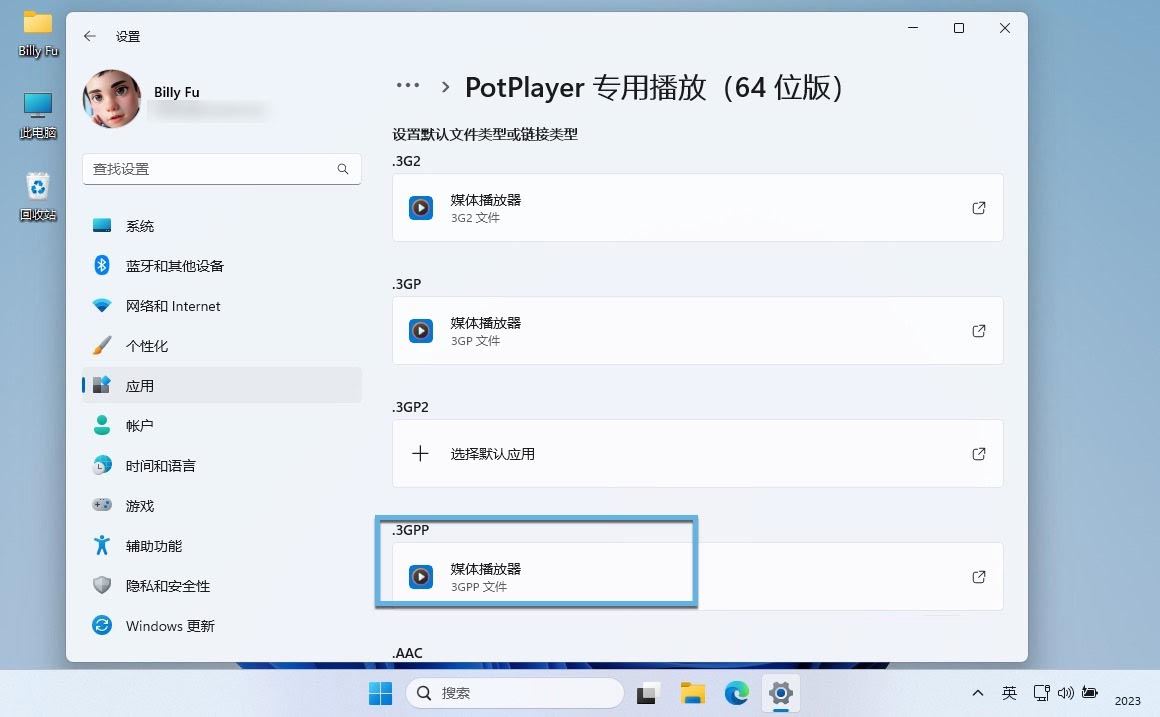
Task: Click the plus icon for .3GP2
Action: [x=420, y=454]
